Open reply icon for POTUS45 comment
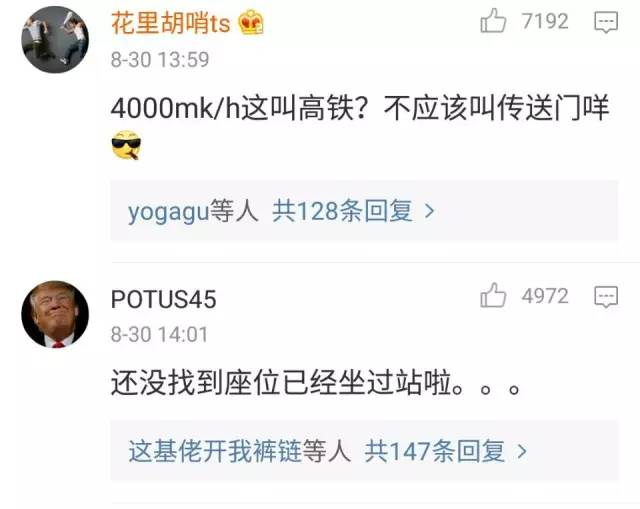This screenshot has height=509, width=640. point(606,296)
